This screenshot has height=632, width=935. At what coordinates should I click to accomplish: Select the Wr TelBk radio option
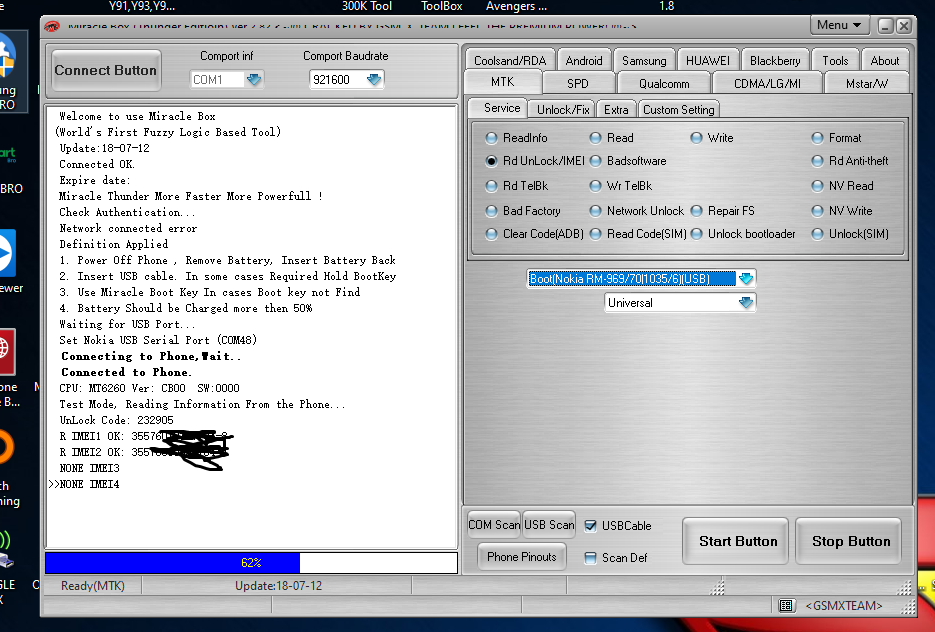595,186
